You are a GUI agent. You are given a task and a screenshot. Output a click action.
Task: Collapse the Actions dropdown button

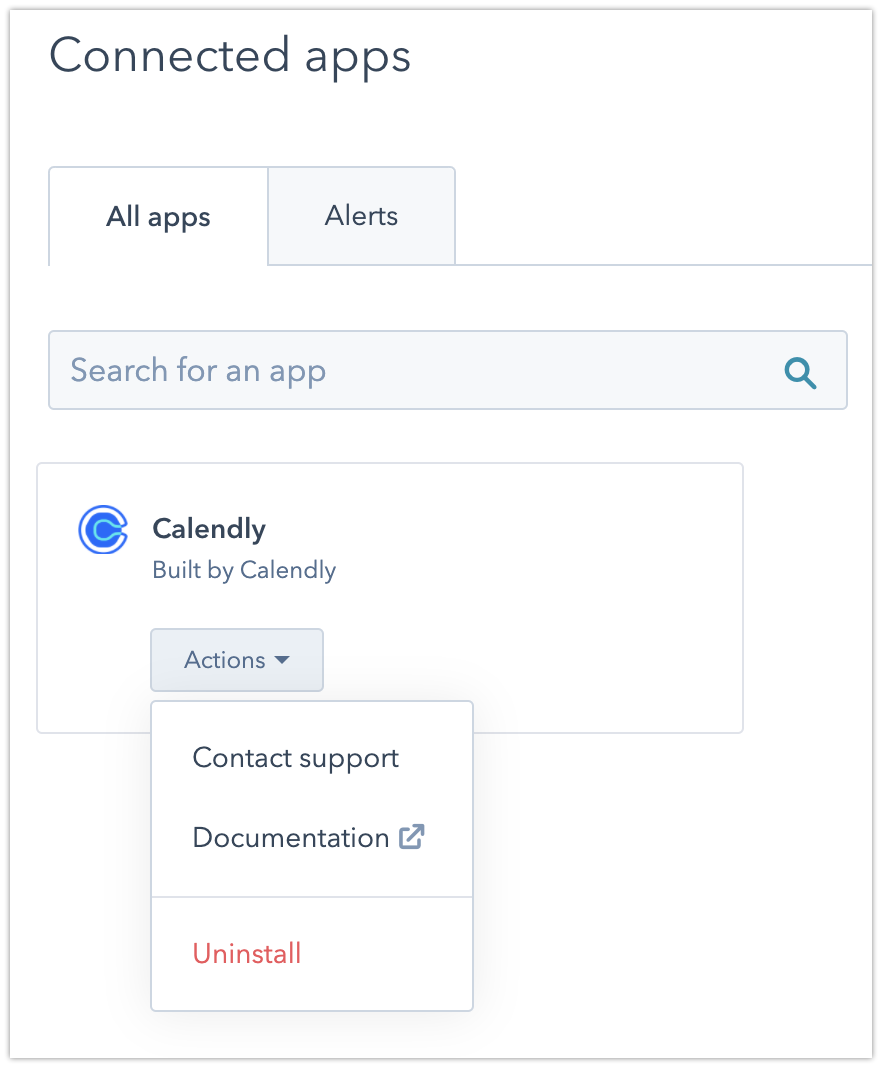click(x=237, y=660)
